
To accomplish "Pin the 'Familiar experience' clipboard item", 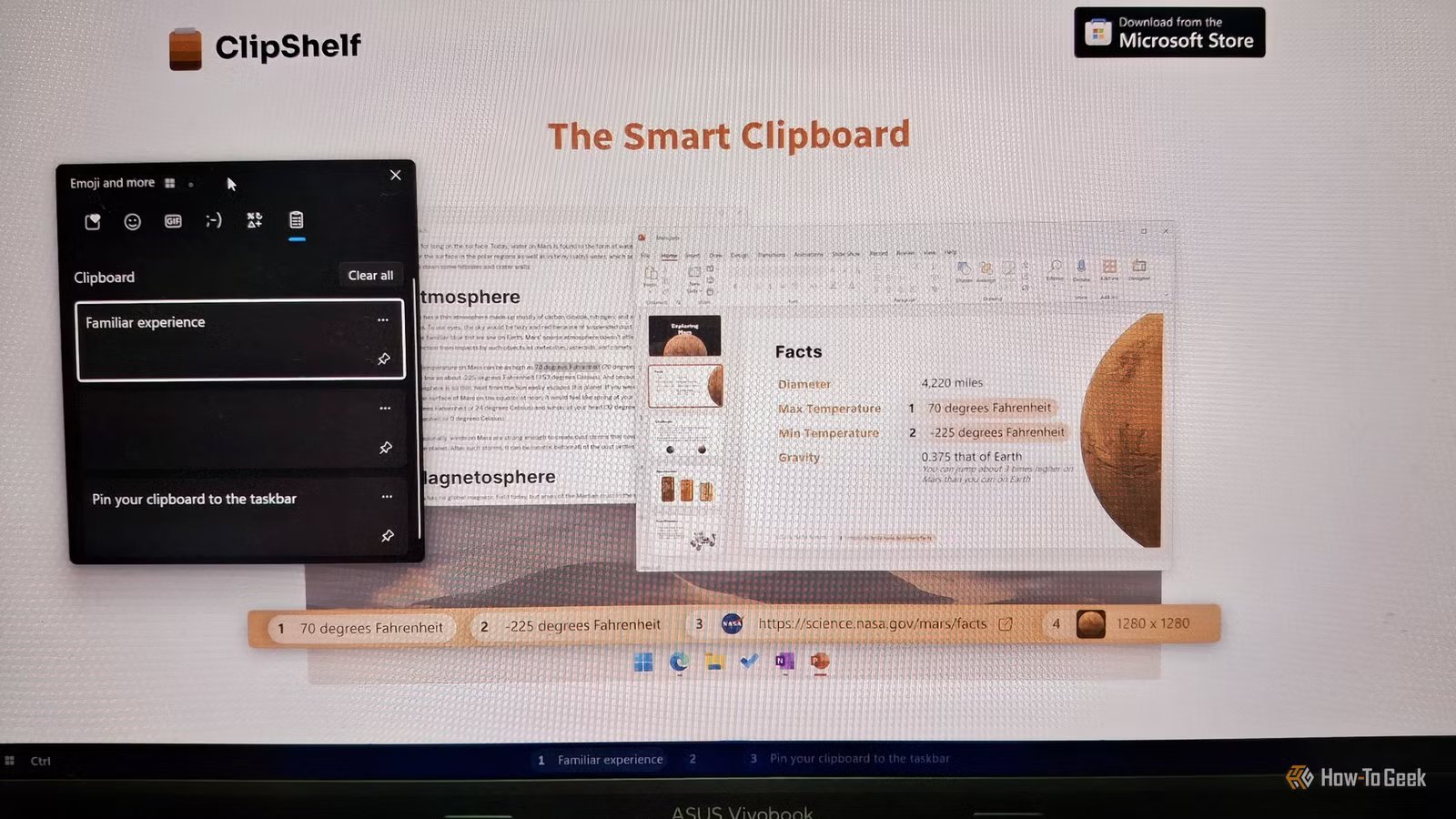I will coord(384,359).
